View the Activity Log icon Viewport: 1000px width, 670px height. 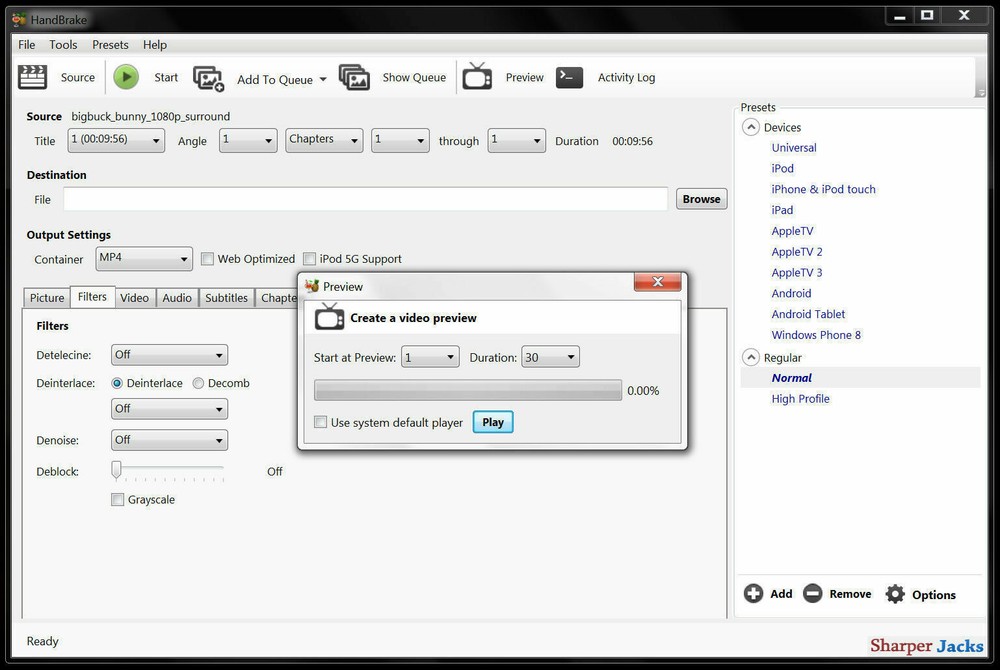pyautogui.click(x=569, y=76)
